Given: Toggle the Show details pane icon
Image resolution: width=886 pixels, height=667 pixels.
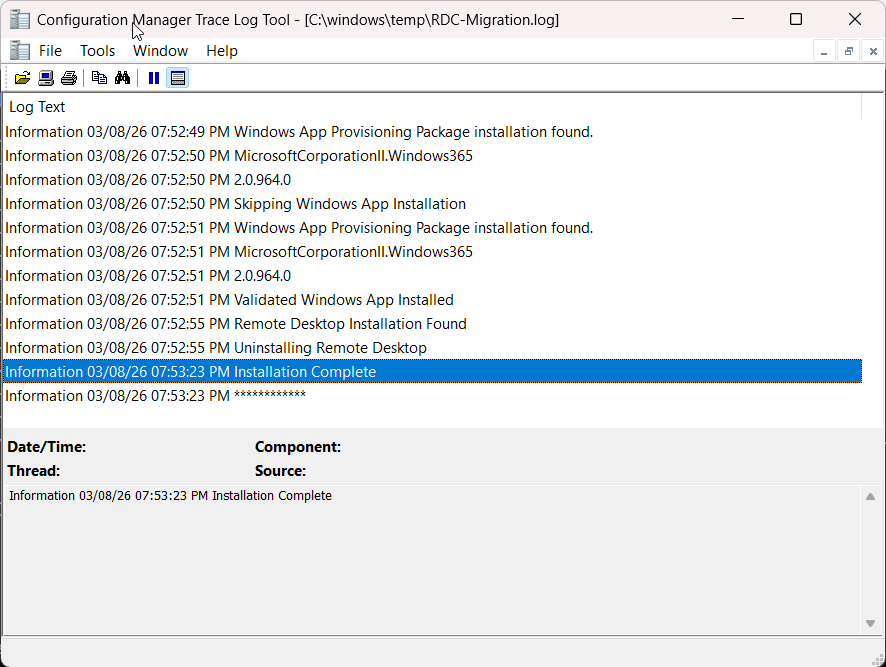Looking at the screenshot, I should click(177, 78).
